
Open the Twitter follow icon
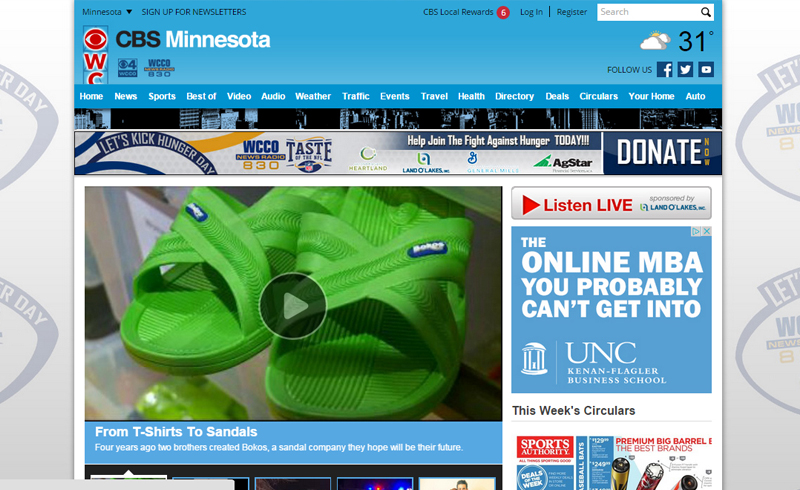[685, 70]
